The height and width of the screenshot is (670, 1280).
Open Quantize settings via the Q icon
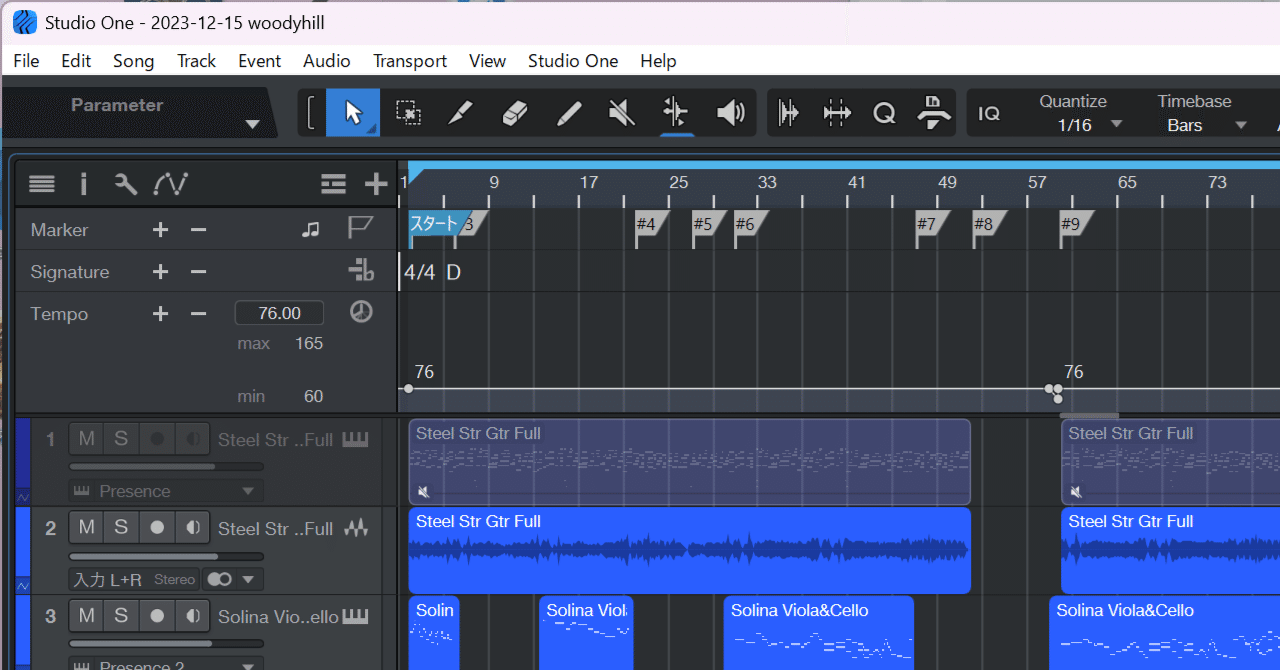884,112
